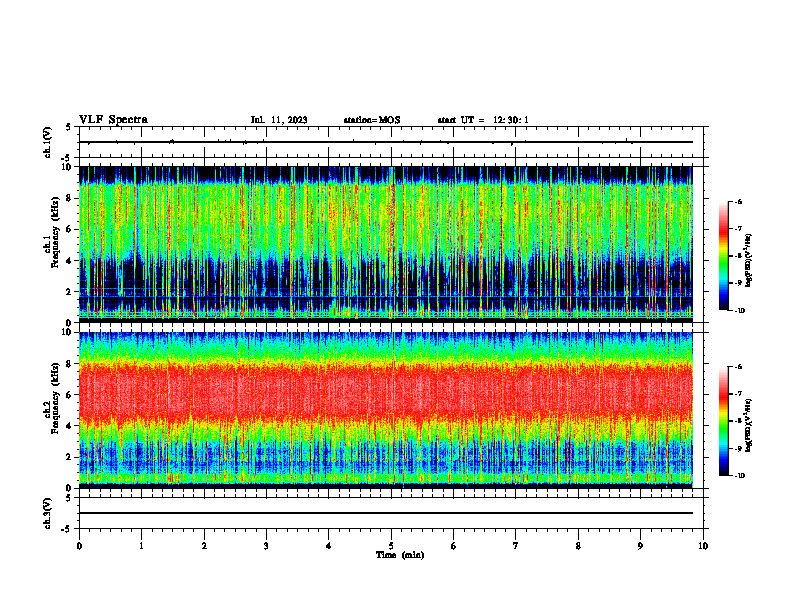
Task: Click tick label "6" on the Time axis
Action: pos(454,545)
